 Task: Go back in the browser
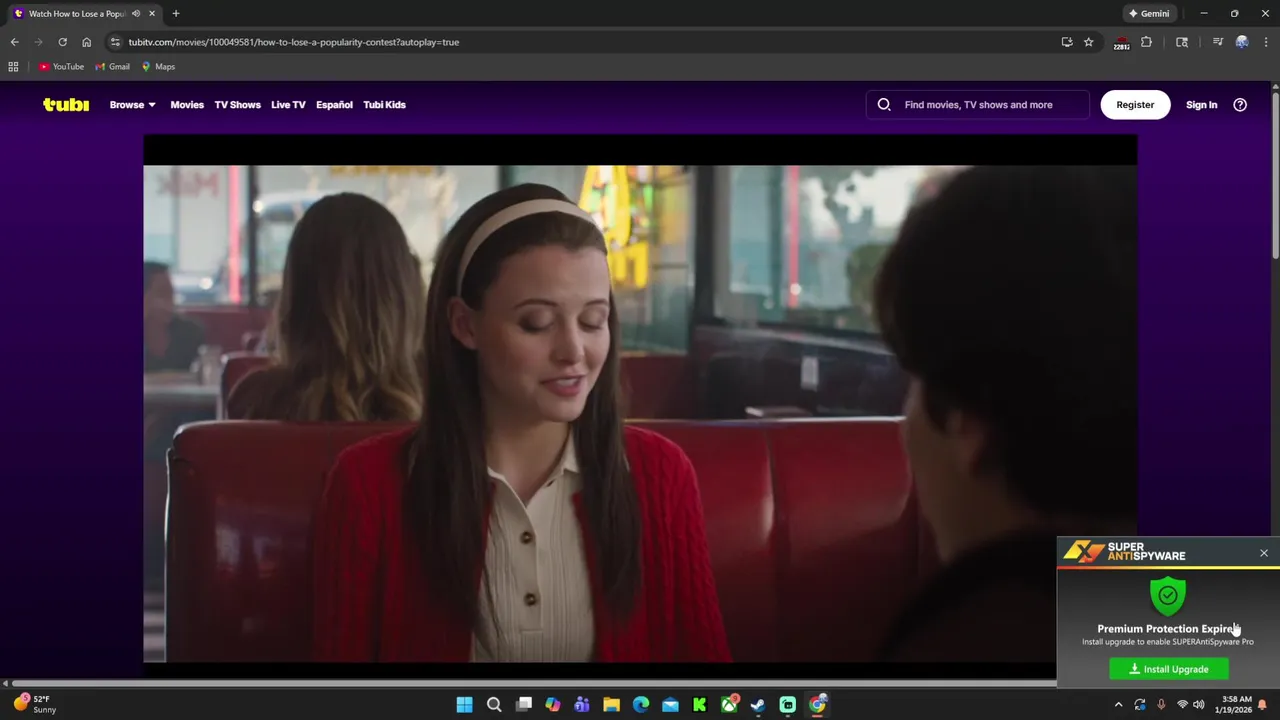[x=14, y=42]
